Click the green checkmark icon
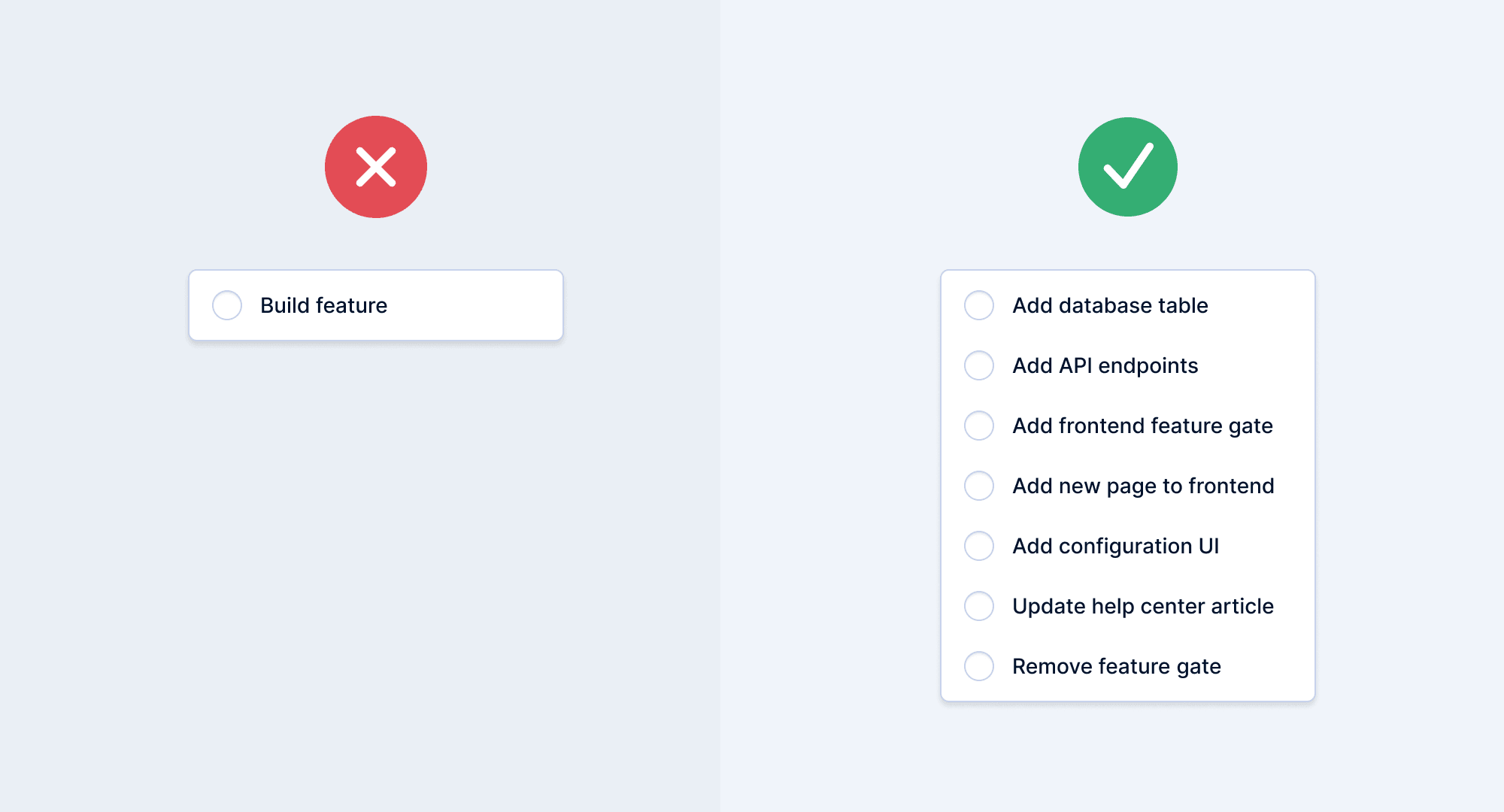Viewport: 1504px width, 812px height. tap(1128, 167)
